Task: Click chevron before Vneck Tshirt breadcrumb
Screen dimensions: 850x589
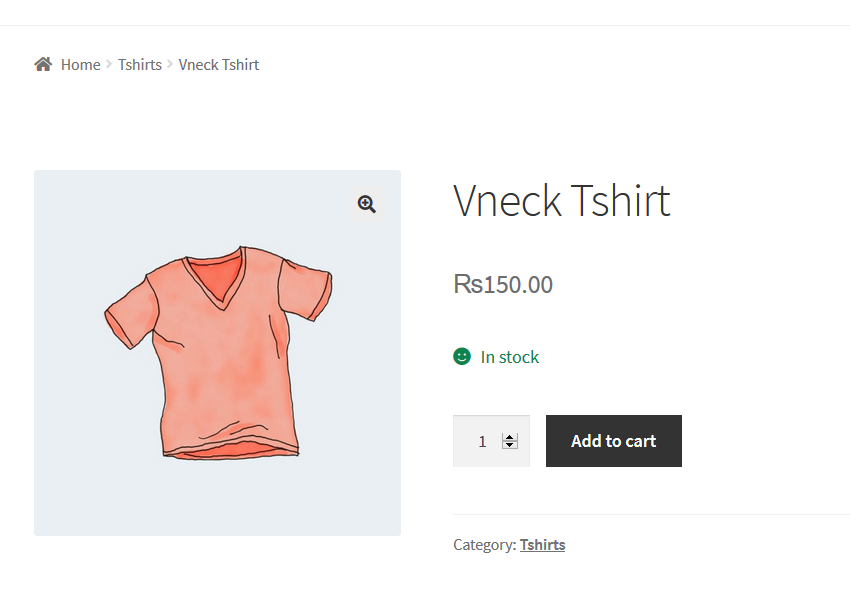Action: [x=170, y=64]
